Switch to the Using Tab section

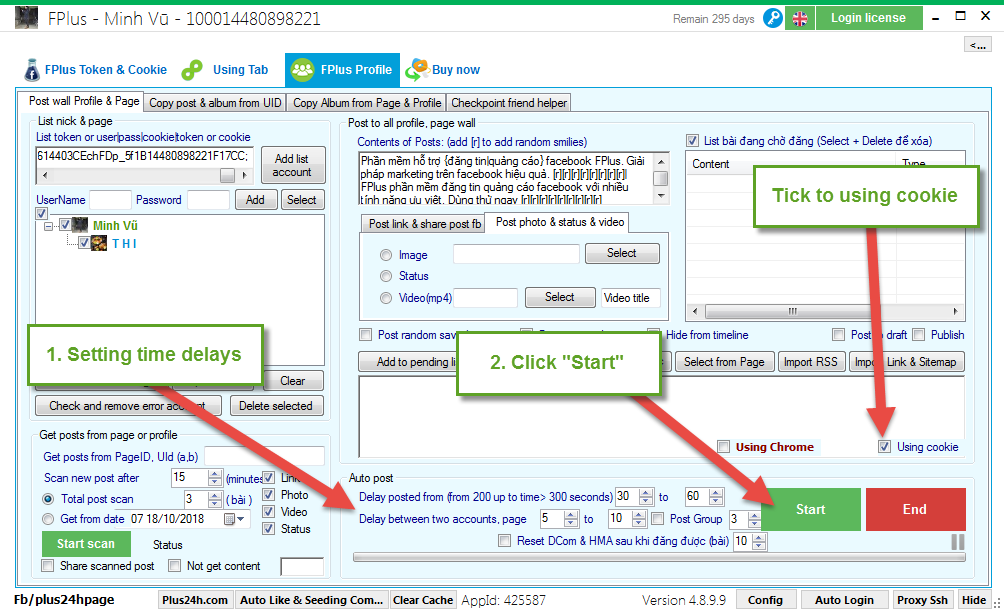pyautogui.click(x=225, y=70)
